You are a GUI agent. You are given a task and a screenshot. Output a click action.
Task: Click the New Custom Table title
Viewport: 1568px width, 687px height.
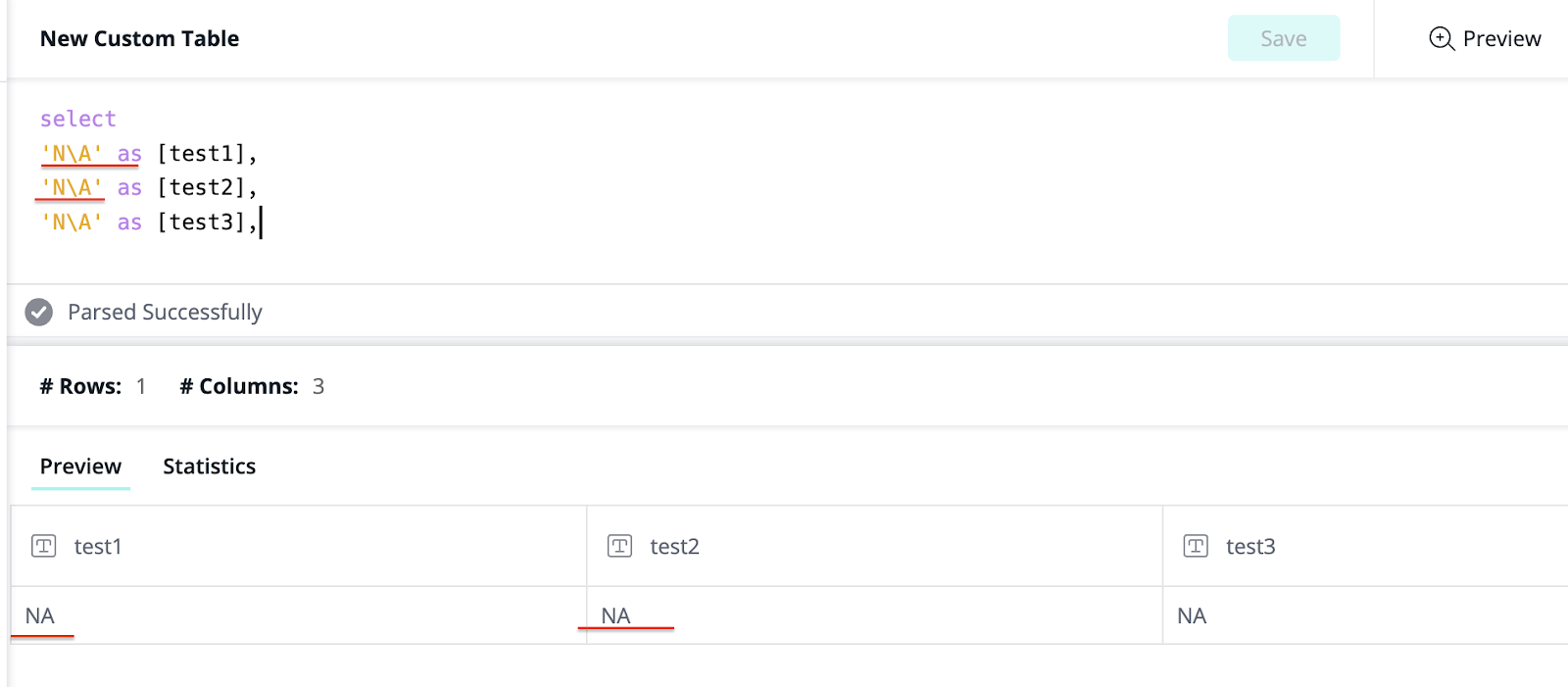(139, 38)
